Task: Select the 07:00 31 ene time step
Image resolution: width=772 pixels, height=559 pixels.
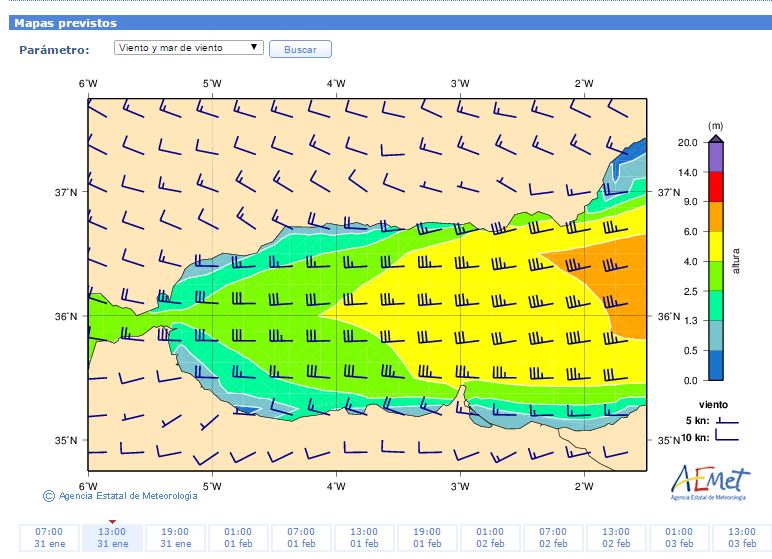Action: coord(49,537)
